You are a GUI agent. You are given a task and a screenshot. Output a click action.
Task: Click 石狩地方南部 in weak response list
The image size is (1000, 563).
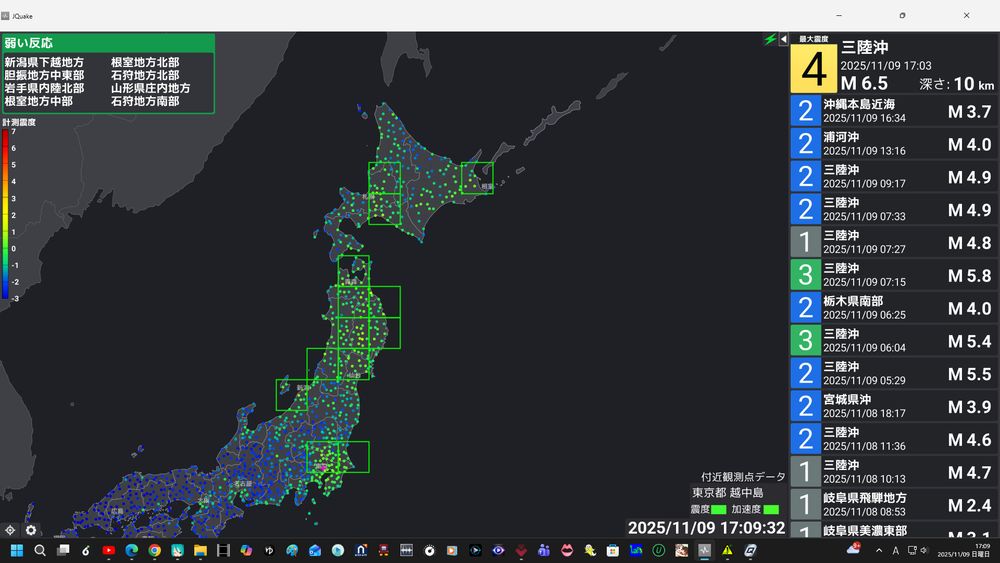[x=145, y=101]
